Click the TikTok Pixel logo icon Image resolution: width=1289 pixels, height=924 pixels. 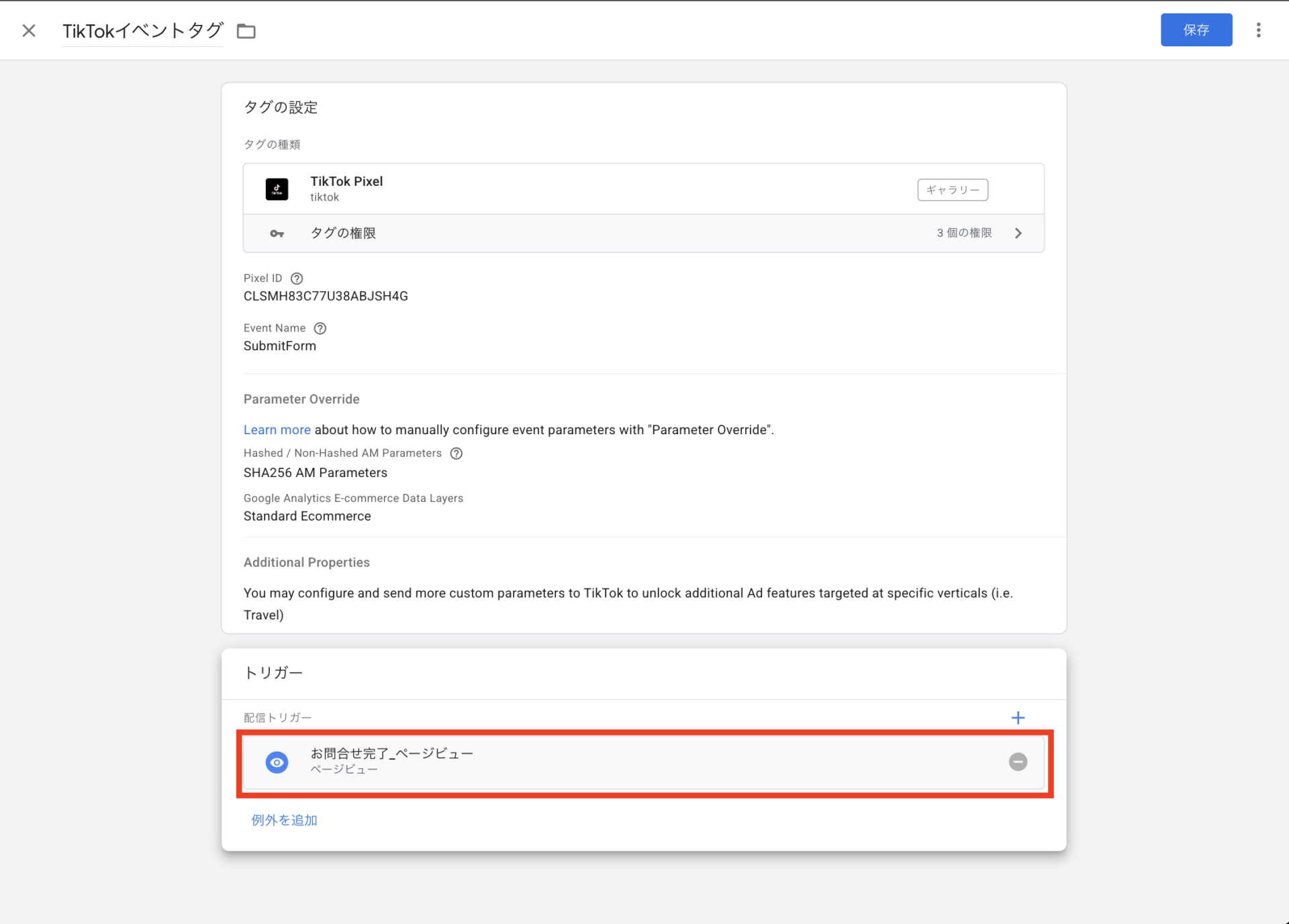coord(277,189)
